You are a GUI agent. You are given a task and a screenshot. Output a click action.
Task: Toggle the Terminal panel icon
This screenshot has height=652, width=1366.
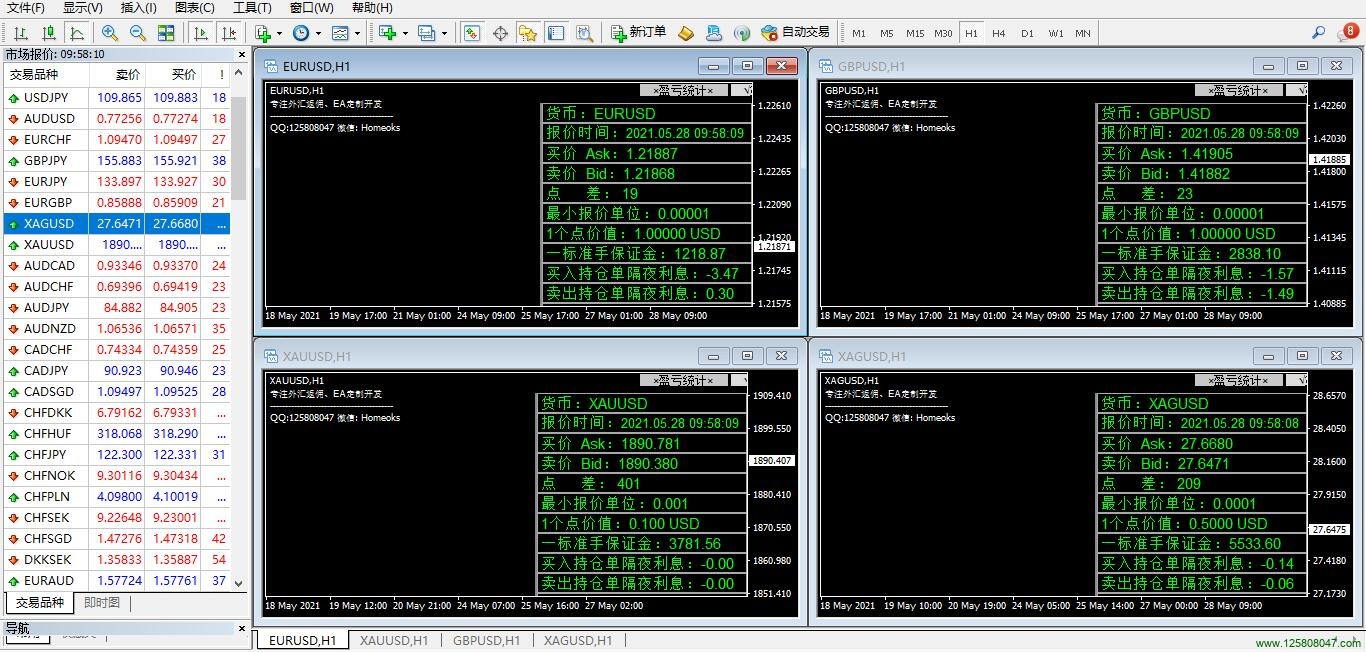pos(556,33)
